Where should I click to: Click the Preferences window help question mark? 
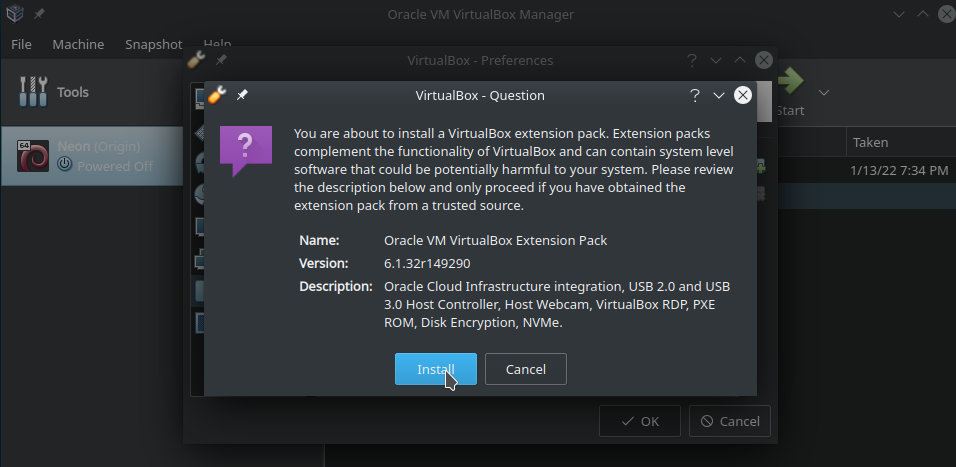click(x=691, y=60)
